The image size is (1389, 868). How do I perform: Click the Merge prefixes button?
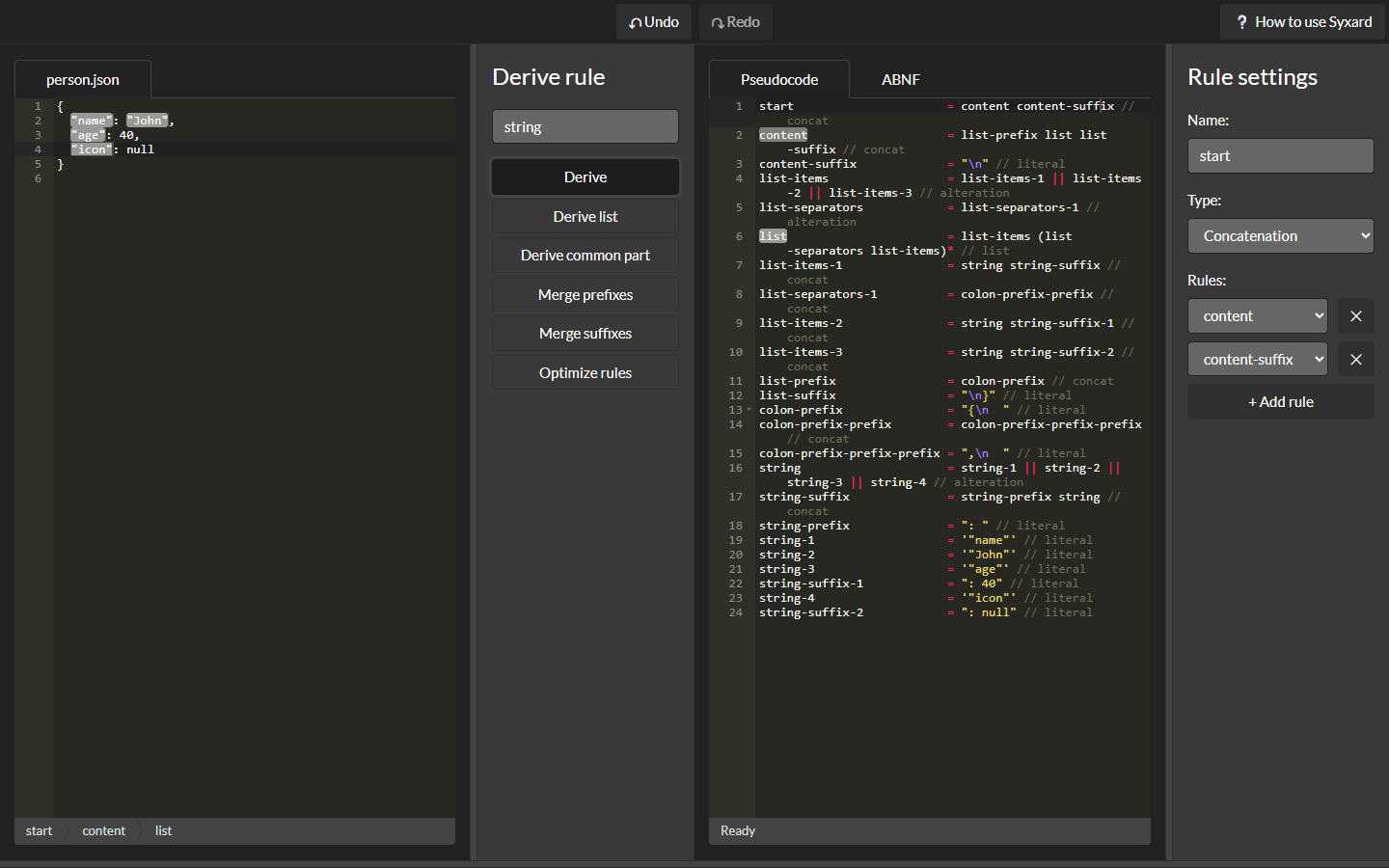point(586,294)
